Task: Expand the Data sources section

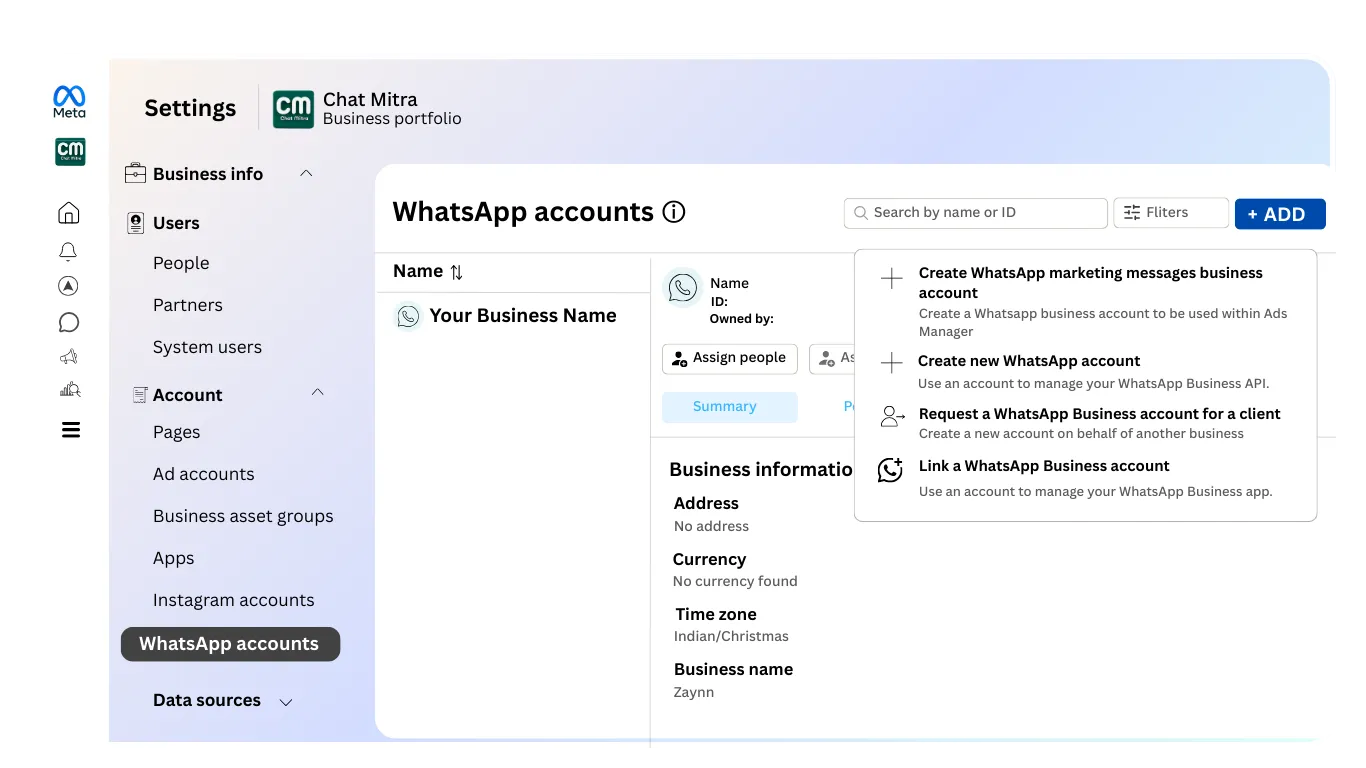Action: point(285,702)
